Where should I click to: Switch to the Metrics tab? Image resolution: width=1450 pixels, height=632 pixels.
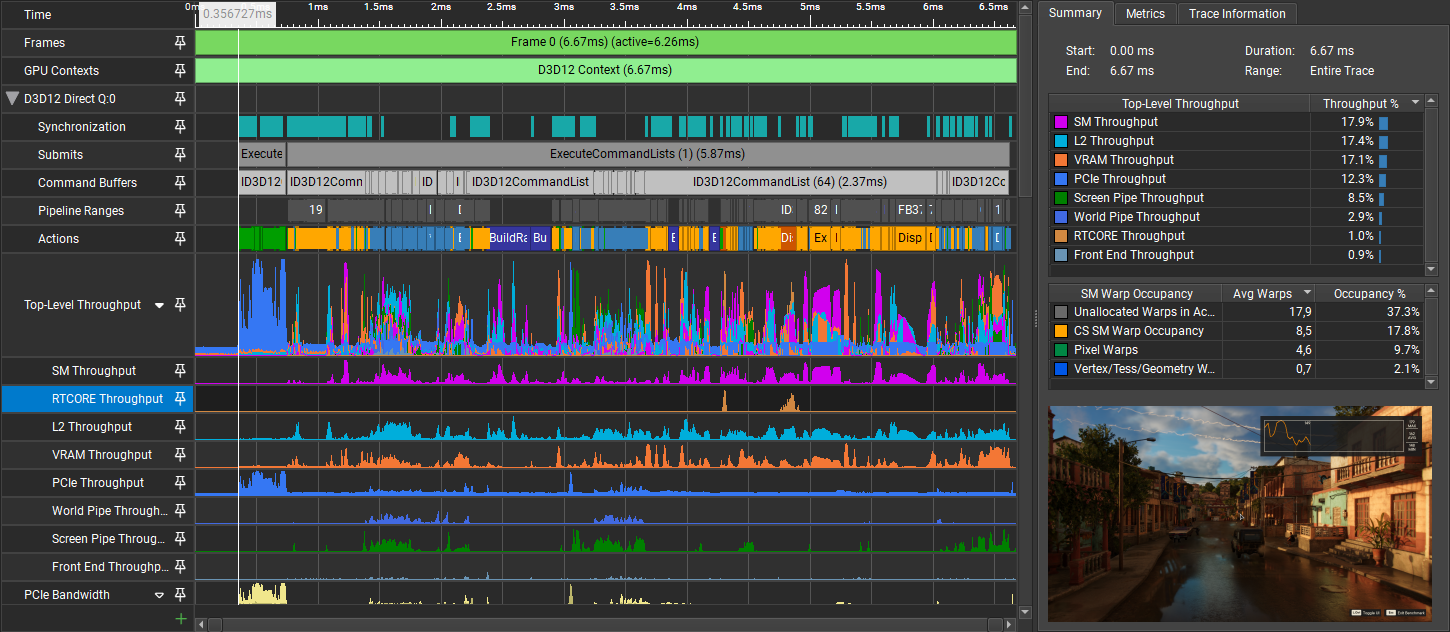click(x=1145, y=14)
